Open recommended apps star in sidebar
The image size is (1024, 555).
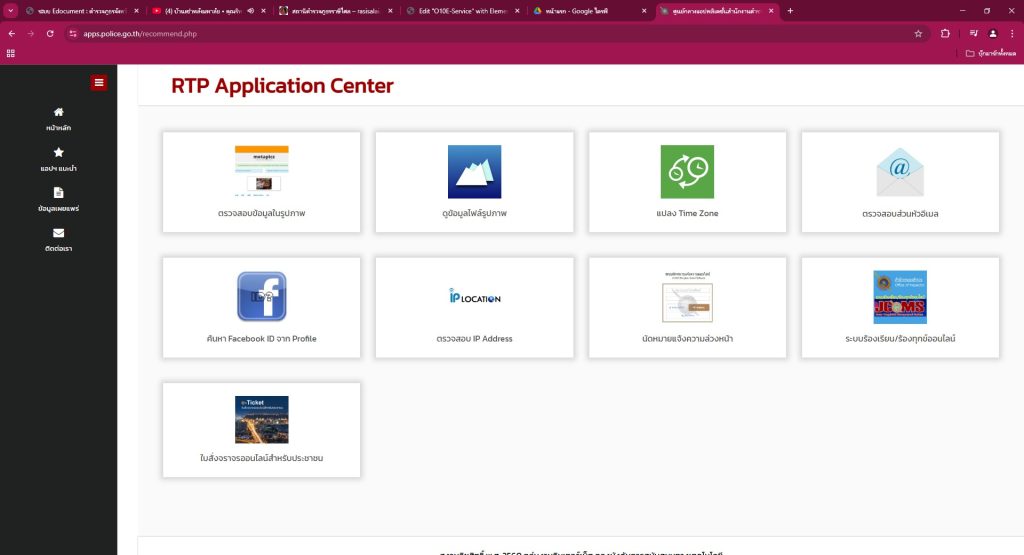point(58,159)
